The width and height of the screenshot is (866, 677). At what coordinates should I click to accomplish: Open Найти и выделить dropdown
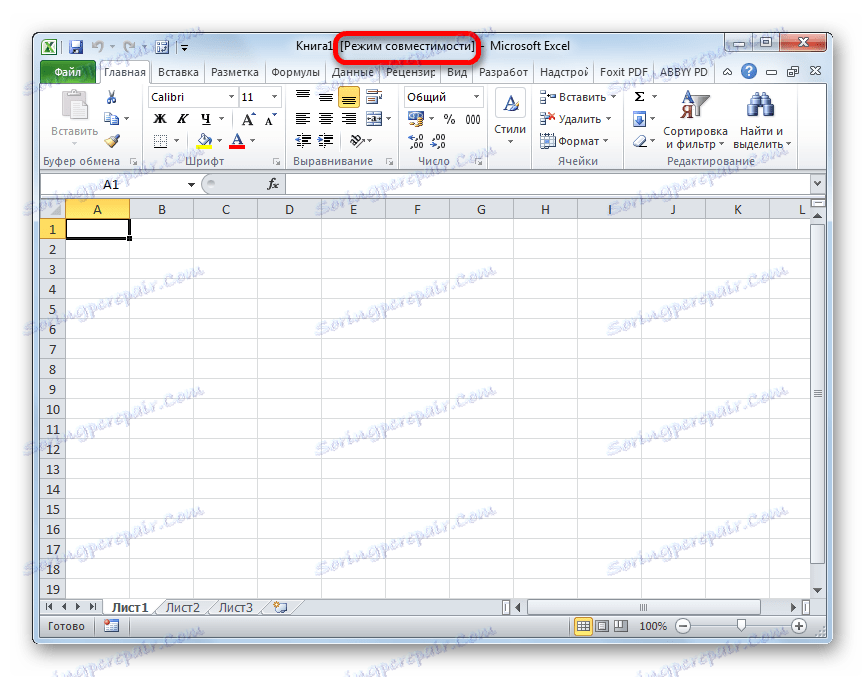click(x=762, y=121)
